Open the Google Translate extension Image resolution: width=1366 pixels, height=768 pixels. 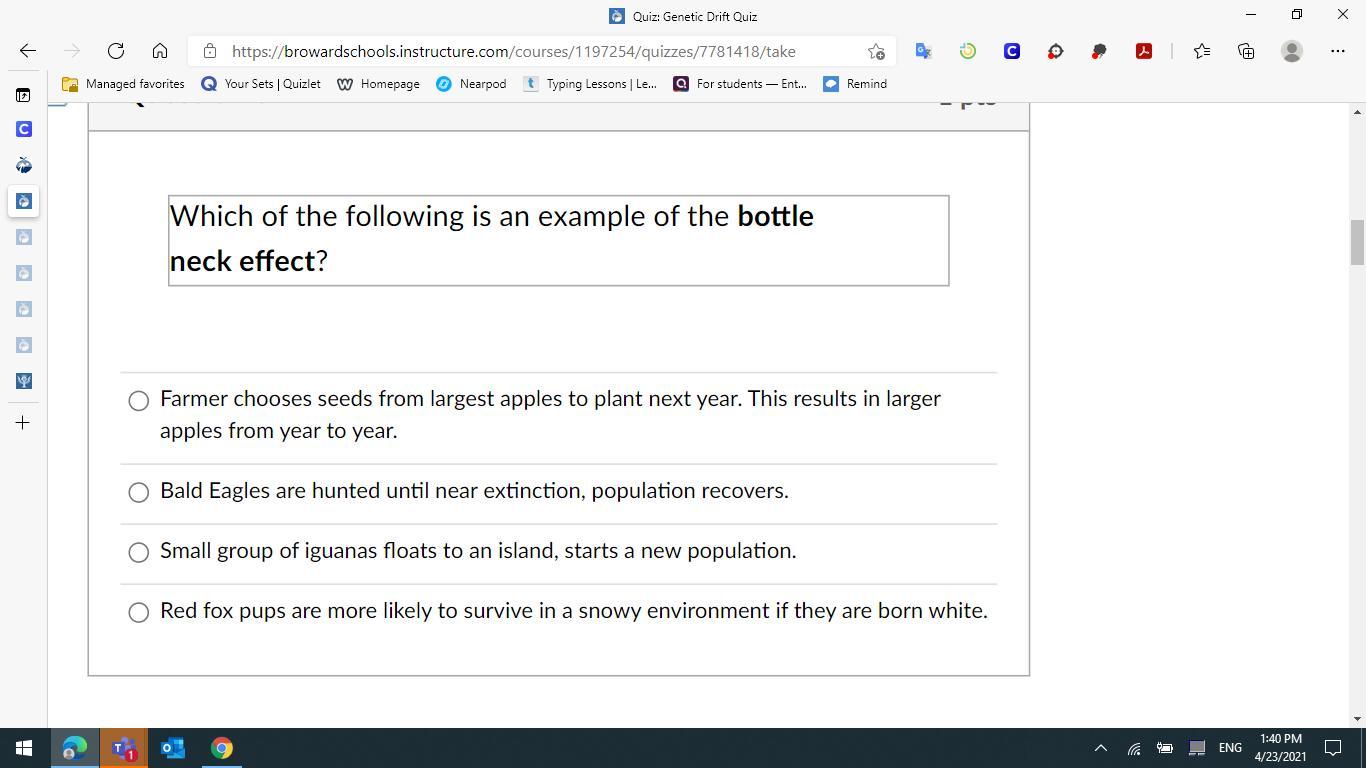[x=924, y=51]
